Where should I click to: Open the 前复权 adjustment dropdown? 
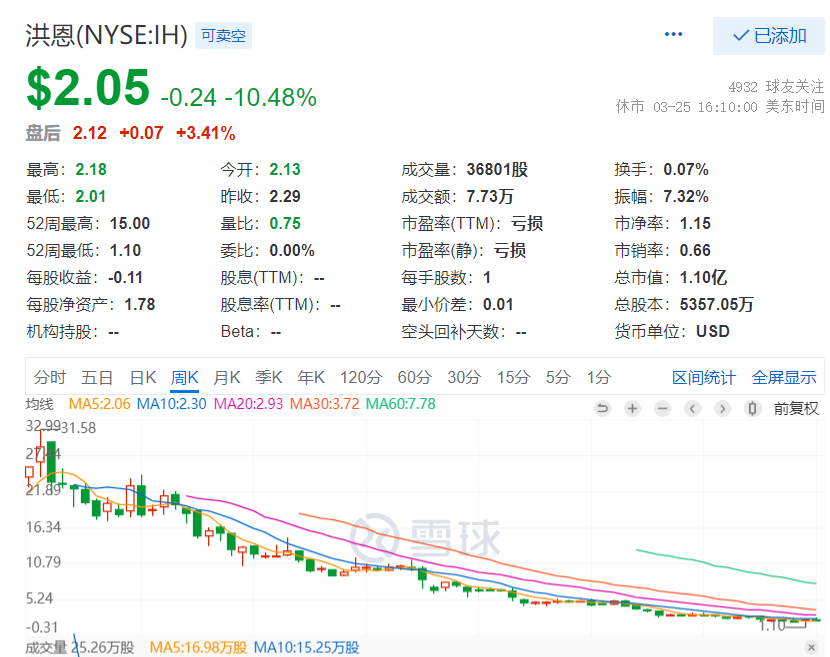(x=796, y=408)
